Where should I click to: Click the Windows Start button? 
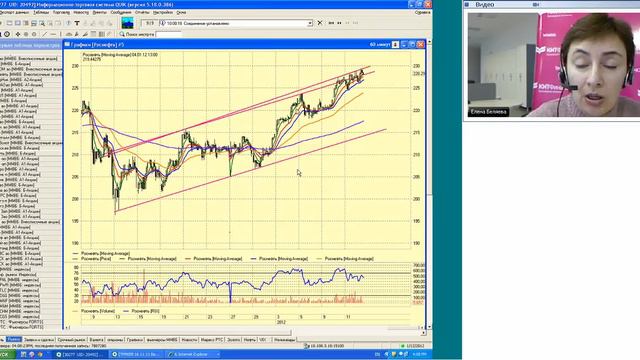pos(7,355)
